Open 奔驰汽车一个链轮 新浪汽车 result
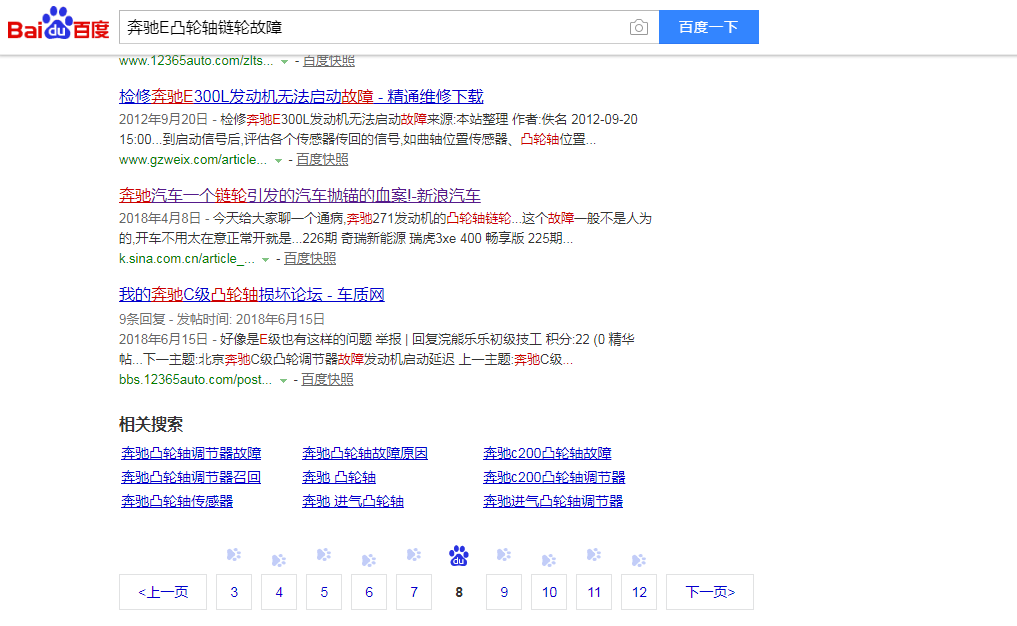This screenshot has width=1017, height=626. coord(300,195)
